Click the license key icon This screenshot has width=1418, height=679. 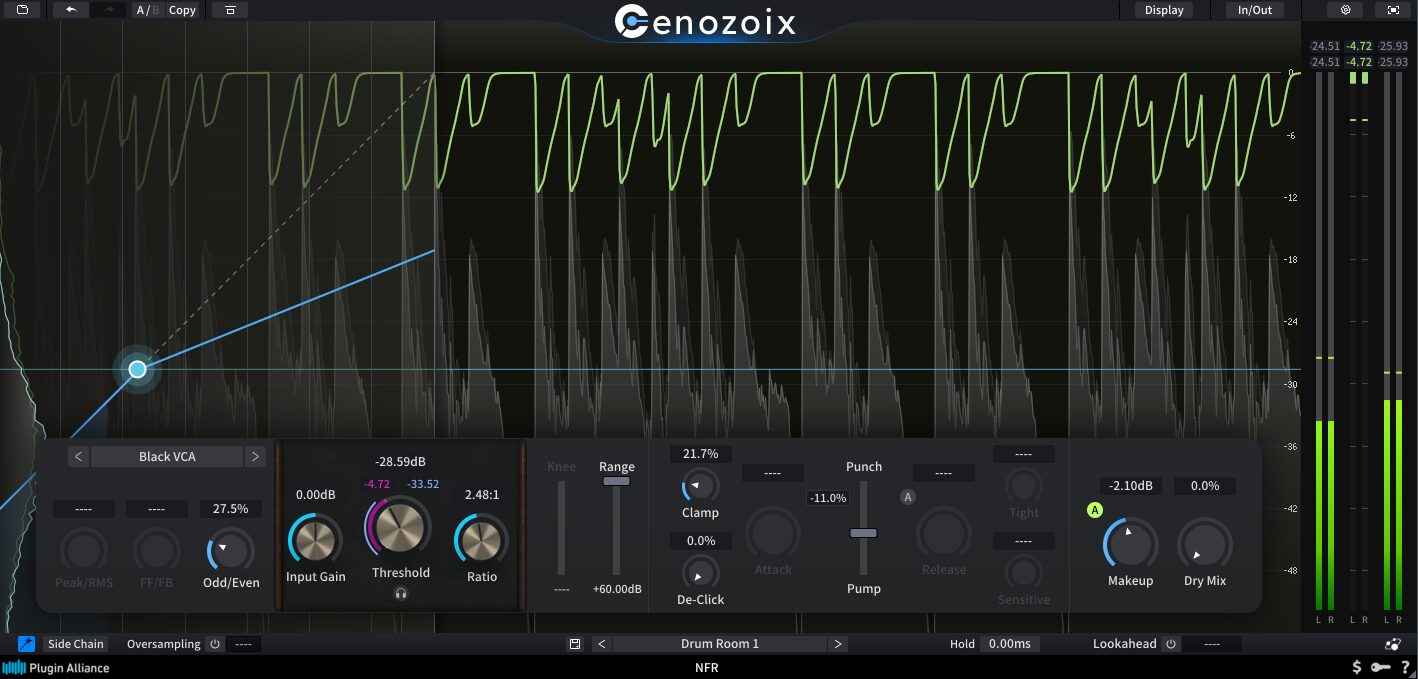pyautogui.click(x=1381, y=667)
